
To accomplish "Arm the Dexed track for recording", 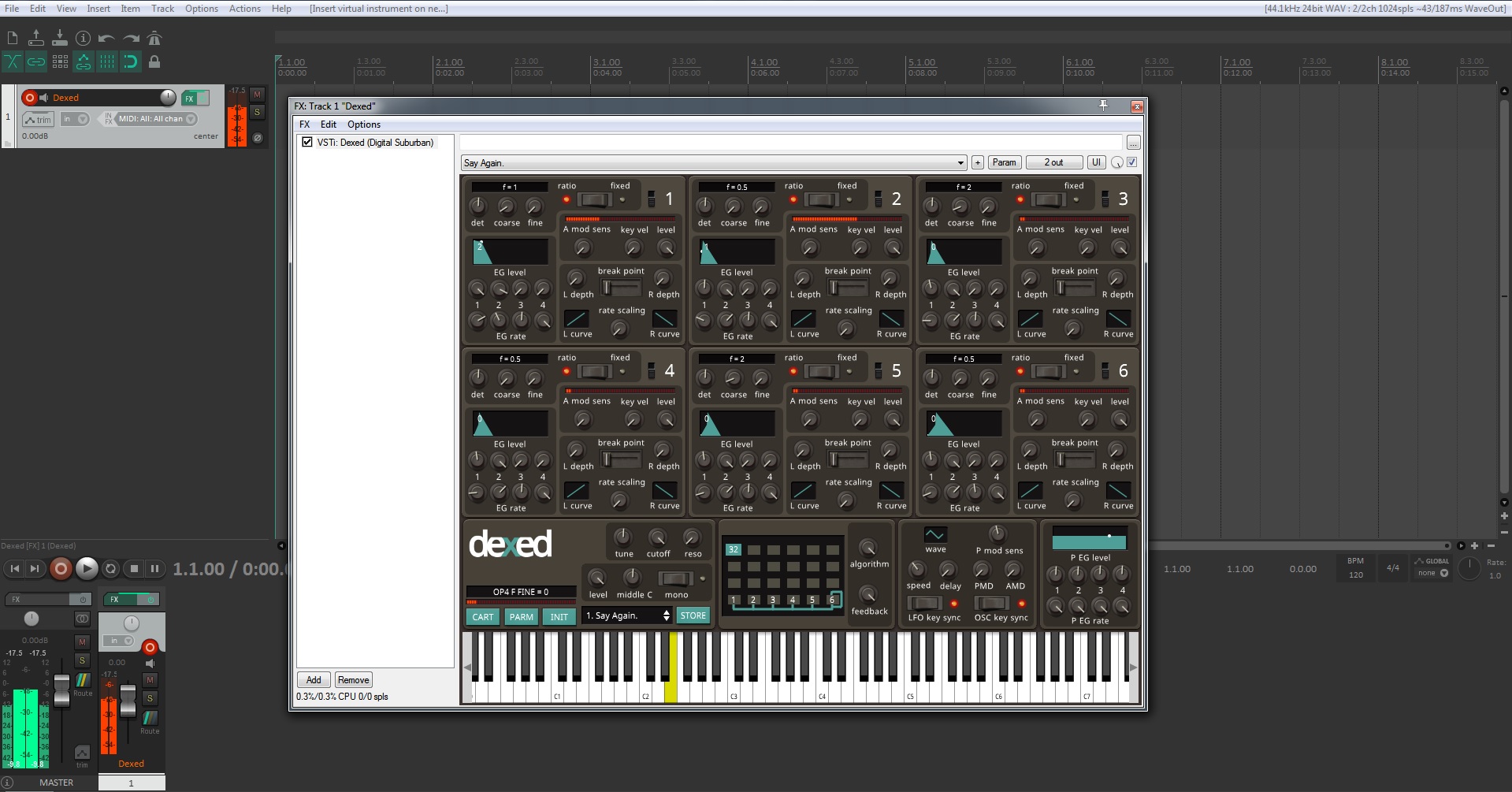I will [x=30, y=98].
